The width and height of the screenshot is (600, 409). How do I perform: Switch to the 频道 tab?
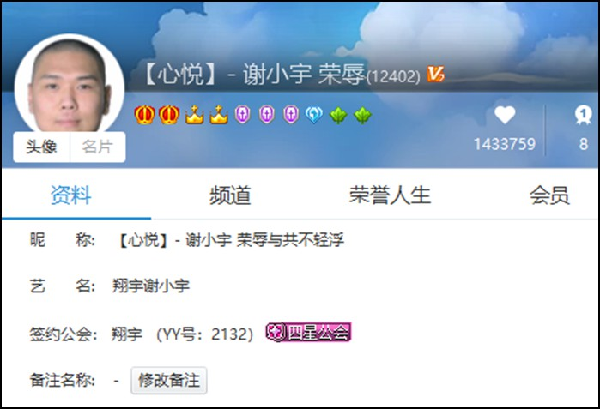[230, 195]
